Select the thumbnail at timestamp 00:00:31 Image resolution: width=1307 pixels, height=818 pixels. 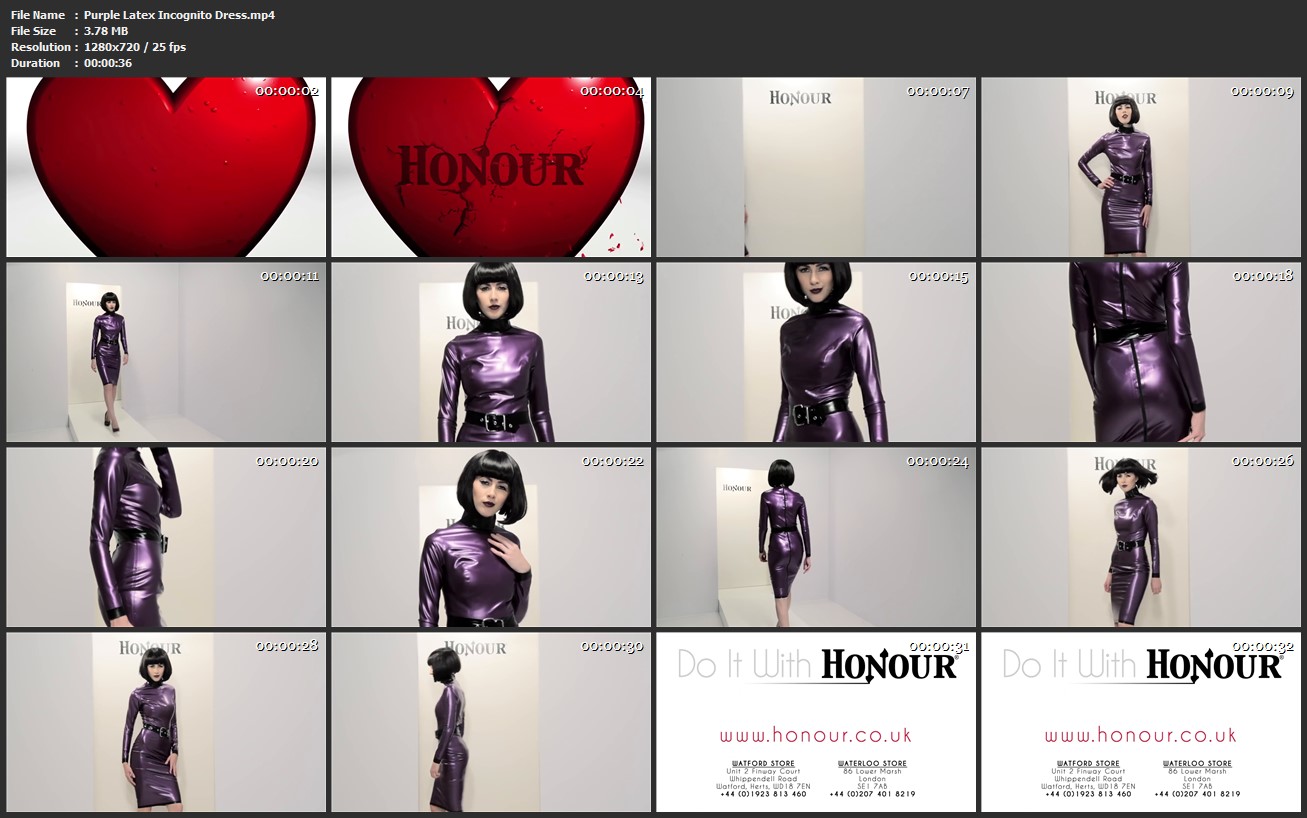tap(816, 722)
